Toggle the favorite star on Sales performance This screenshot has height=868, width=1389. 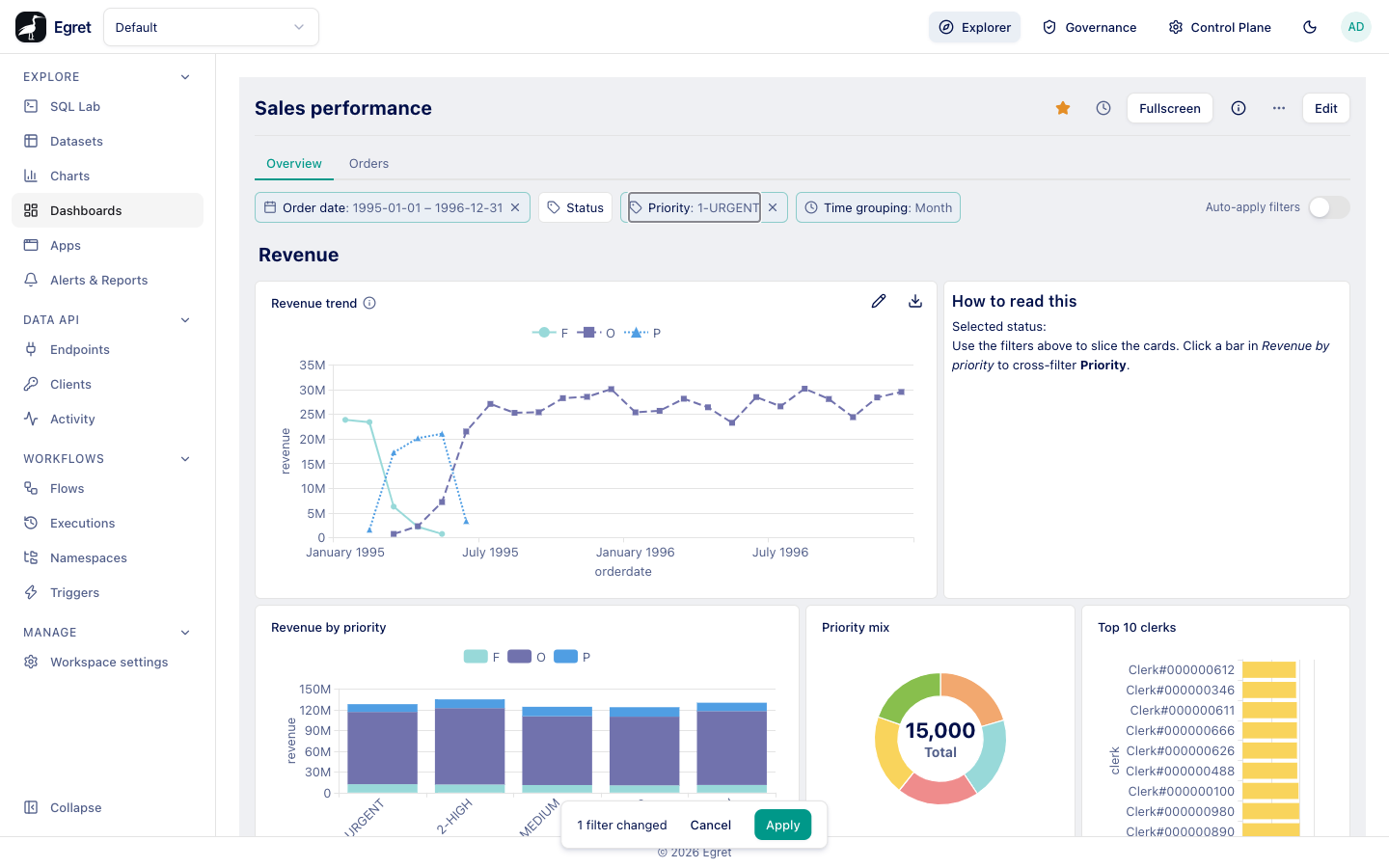(1063, 108)
